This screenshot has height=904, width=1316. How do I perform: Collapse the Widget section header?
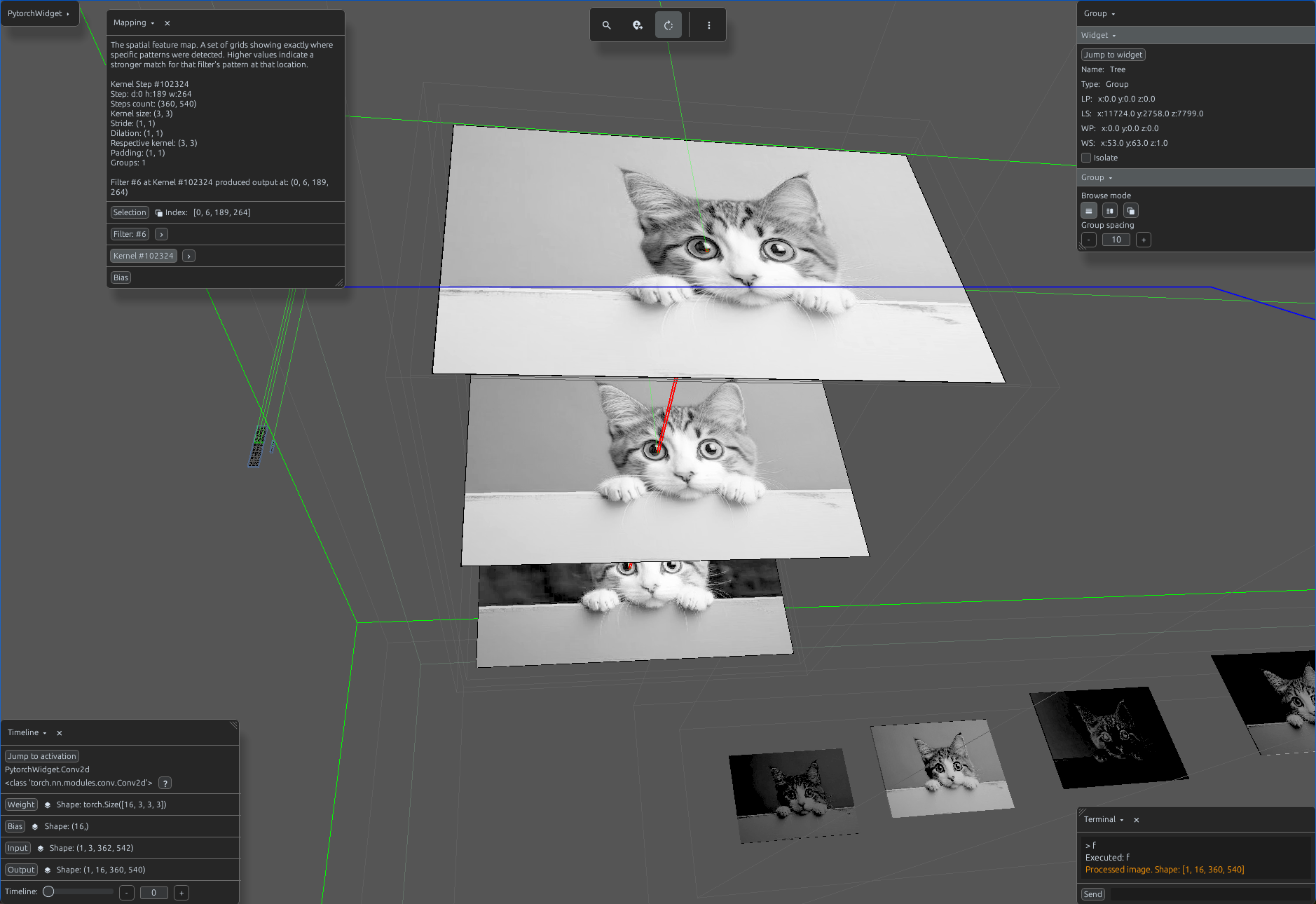coord(1195,35)
